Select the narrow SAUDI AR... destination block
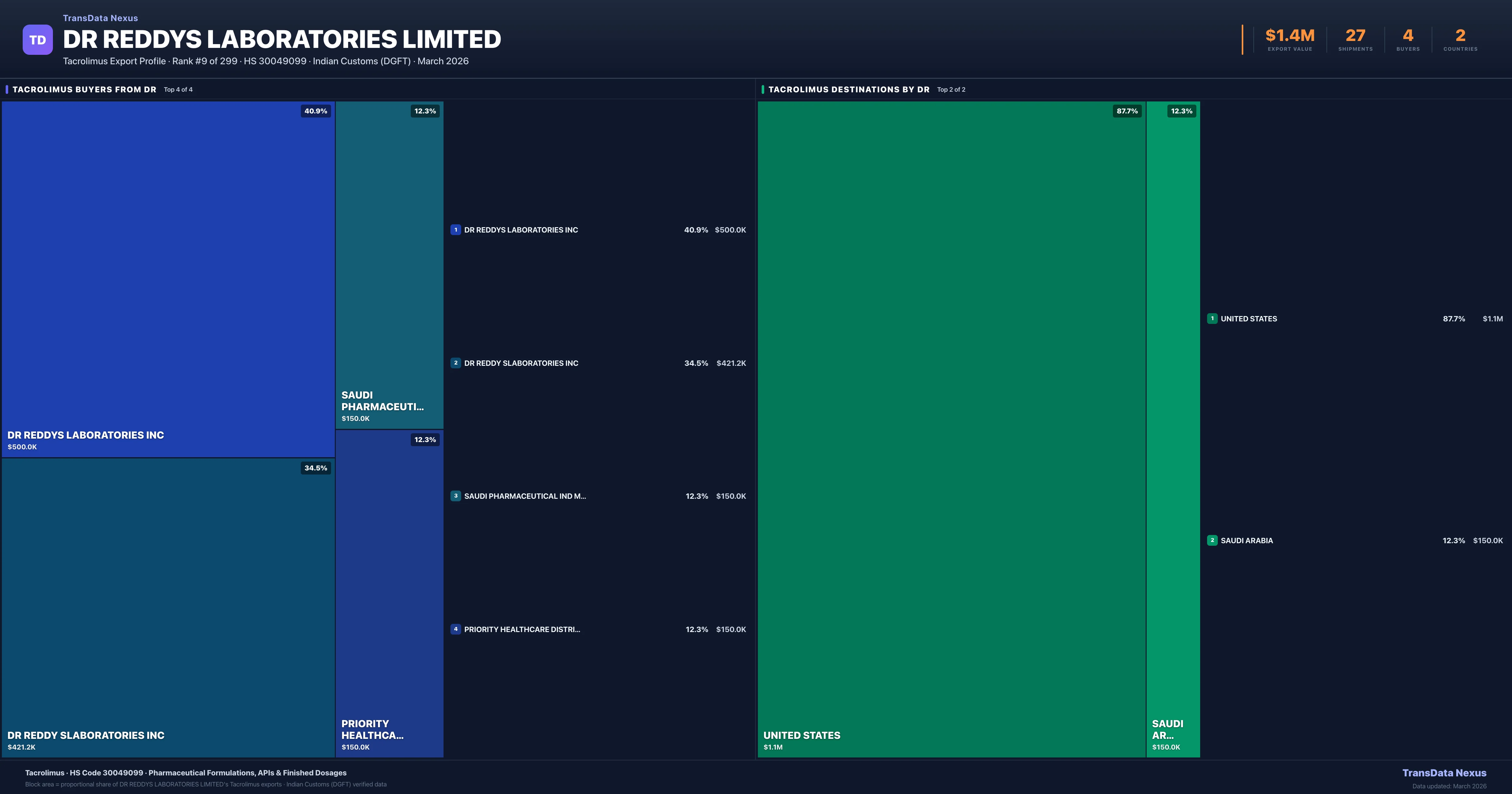 point(1173,429)
